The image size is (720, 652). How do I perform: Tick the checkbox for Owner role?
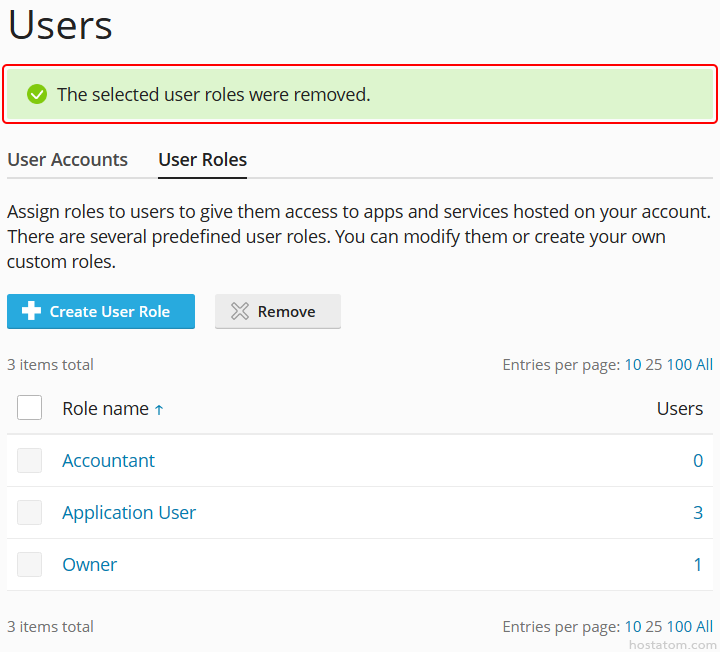point(29,565)
